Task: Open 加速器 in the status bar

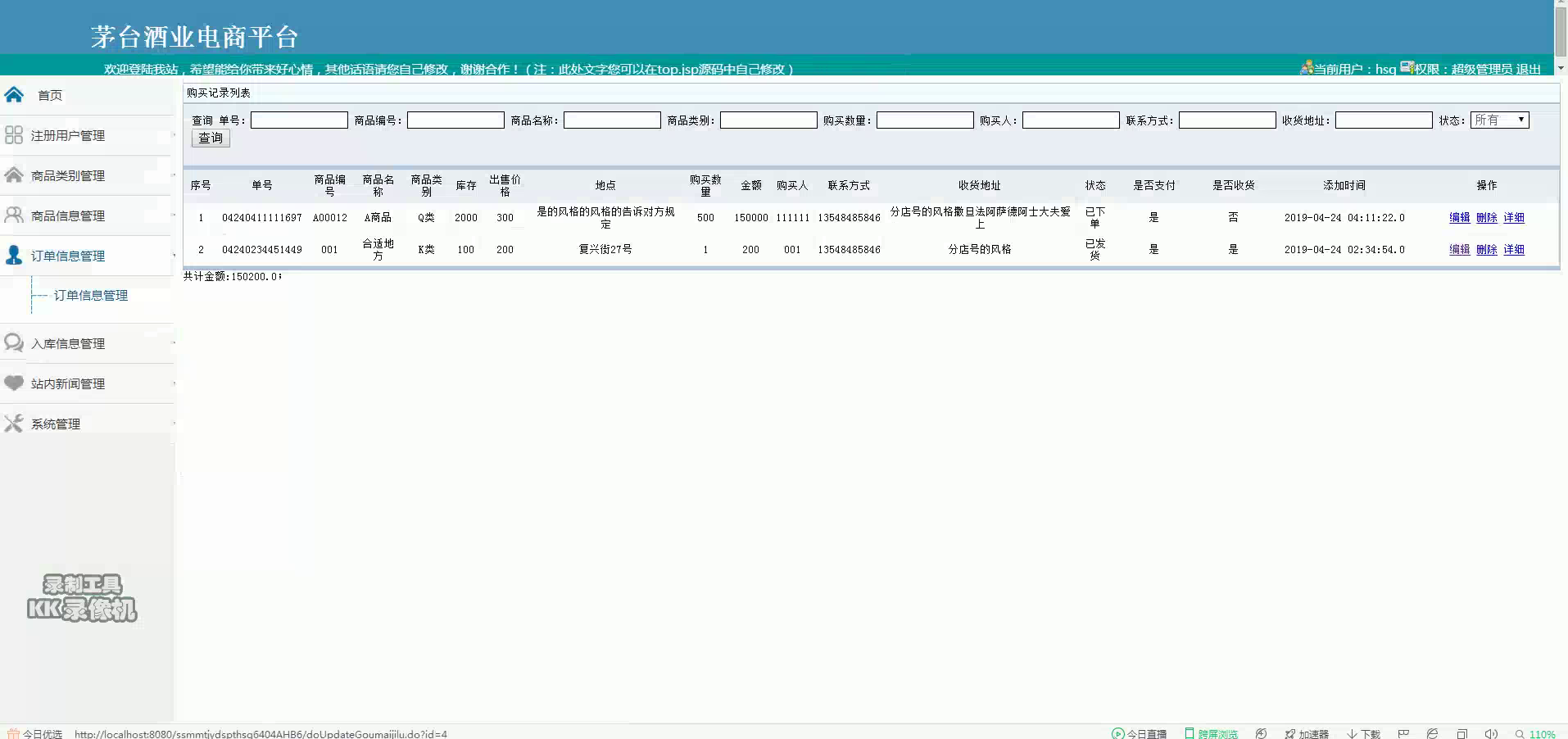Action: click(x=1307, y=733)
